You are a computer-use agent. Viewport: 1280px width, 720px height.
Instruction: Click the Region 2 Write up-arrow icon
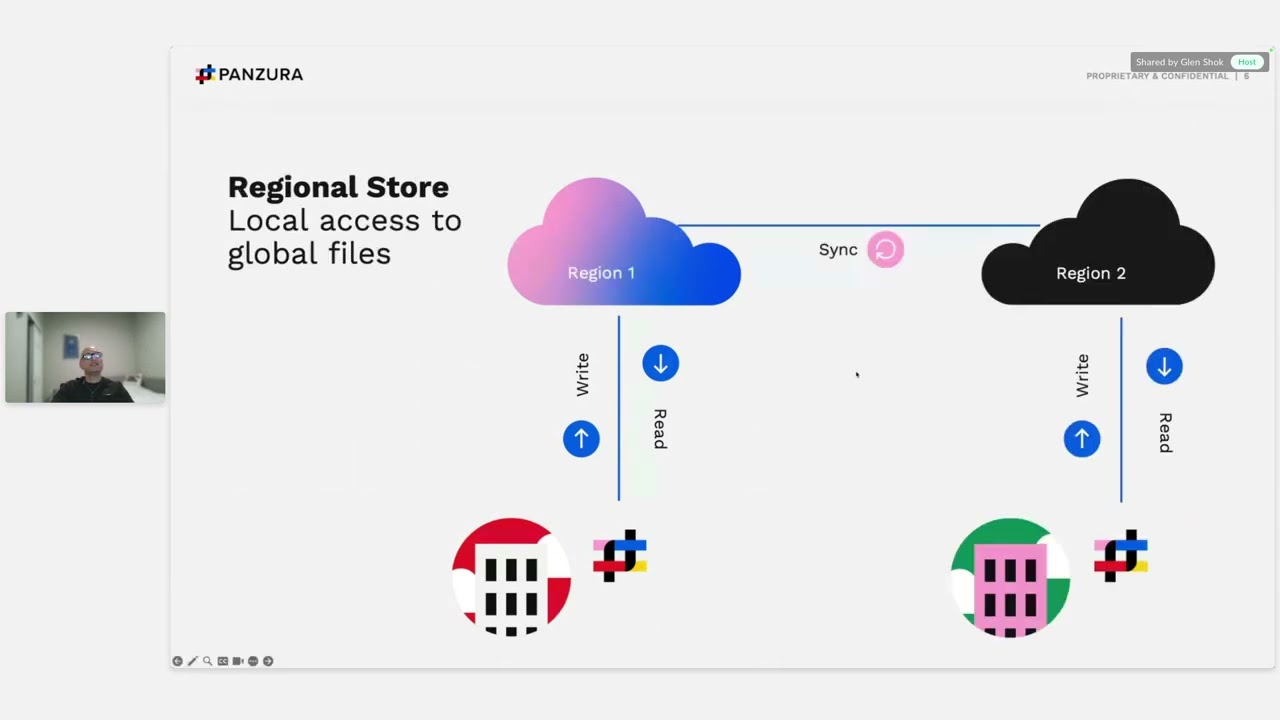coord(1082,439)
